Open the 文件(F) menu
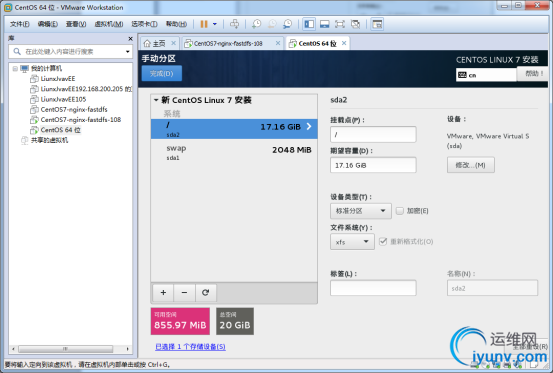Viewport: 553px width, 373px height. click(x=19, y=24)
